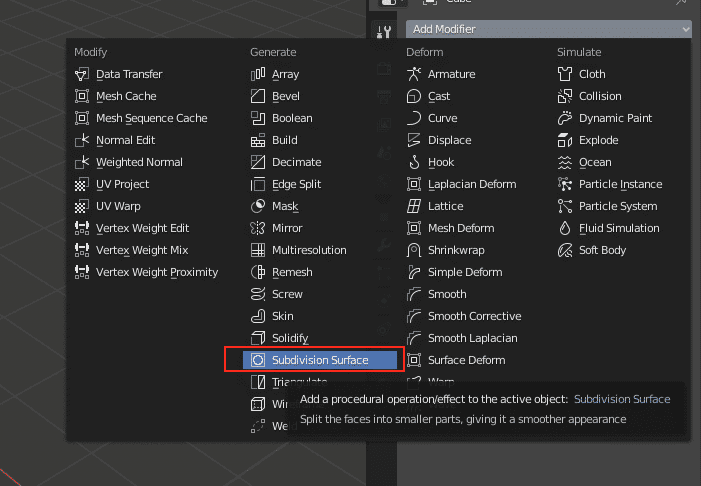This screenshot has height=486, width=701.
Task: Choose Vertex Weight Proximity modifier
Action: (x=147, y=272)
